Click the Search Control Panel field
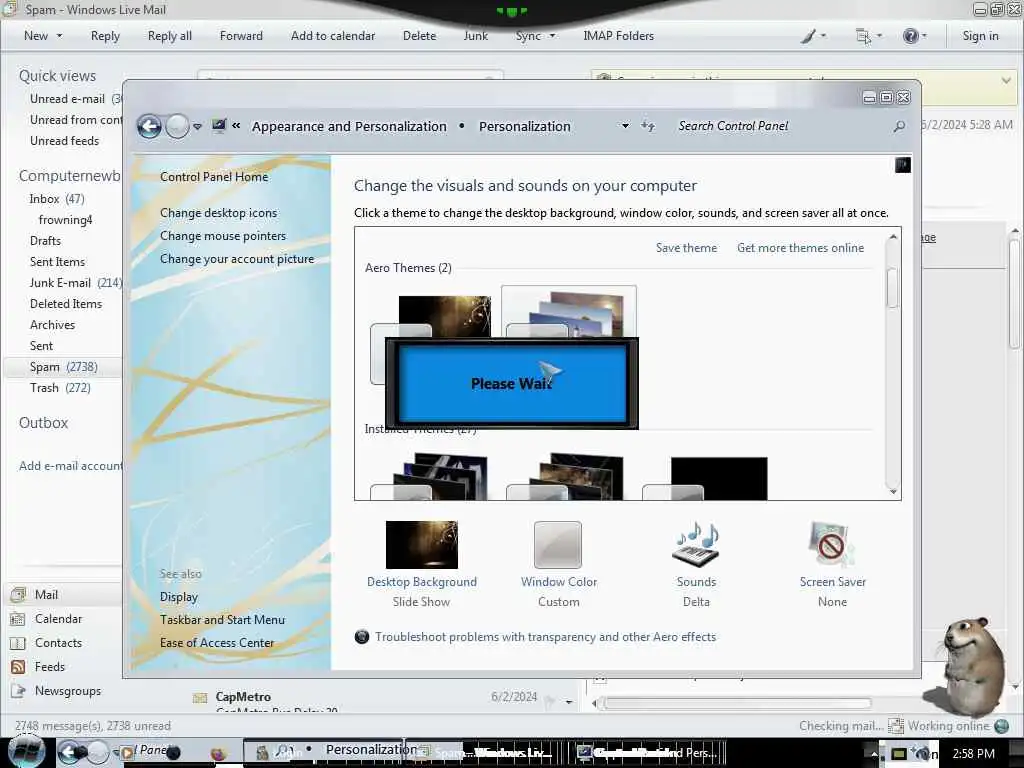1024x768 pixels. (x=782, y=126)
